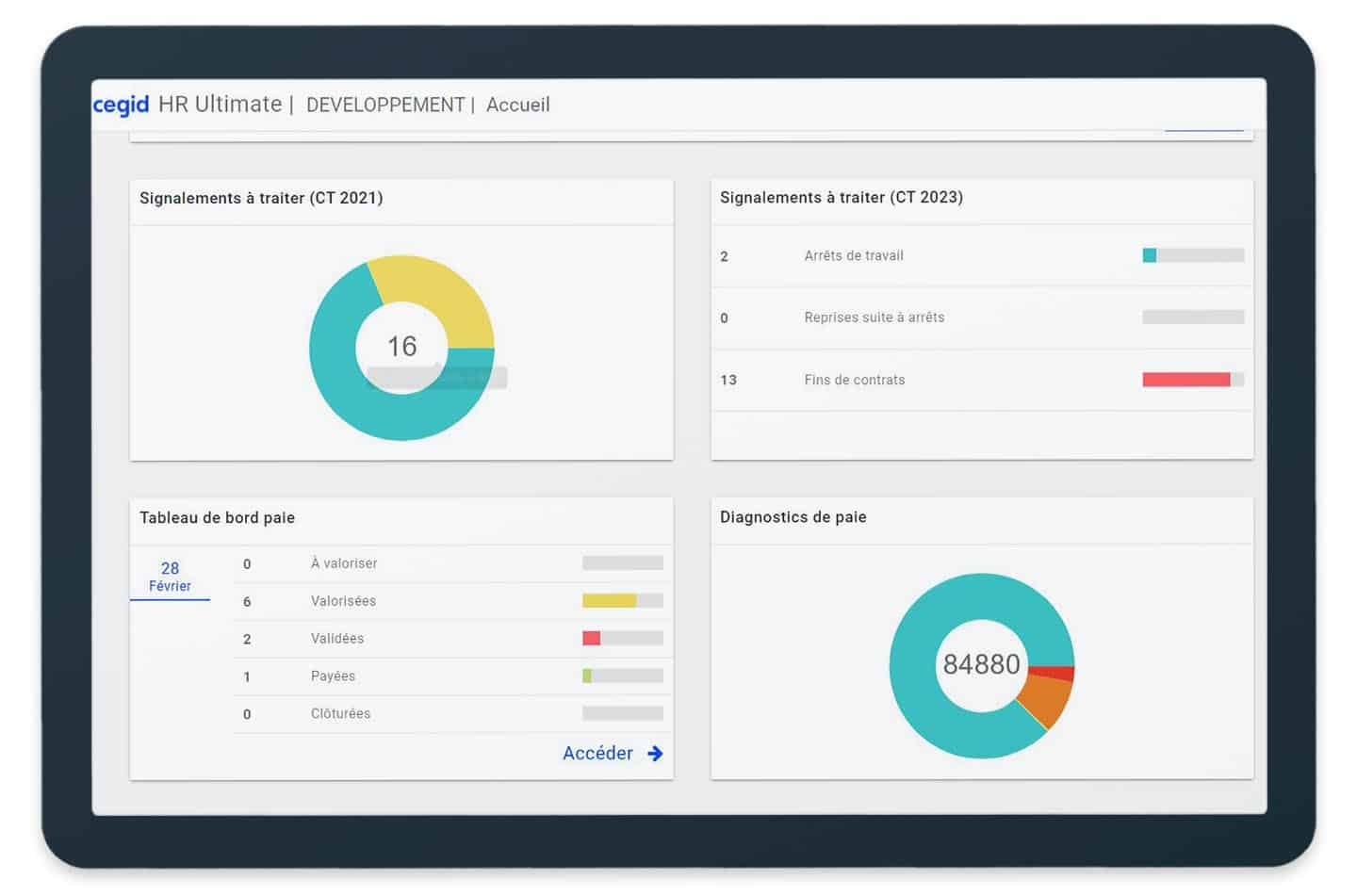The width and height of the screenshot is (1357, 896).
Task: Select the 28 Février date tab
Action: point(170,576)
